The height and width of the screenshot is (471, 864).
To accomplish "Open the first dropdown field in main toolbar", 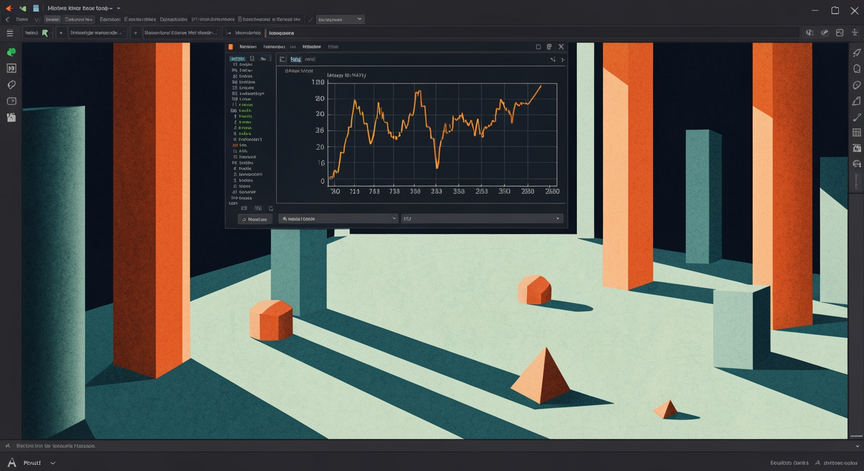I will (x=97, y=33).
